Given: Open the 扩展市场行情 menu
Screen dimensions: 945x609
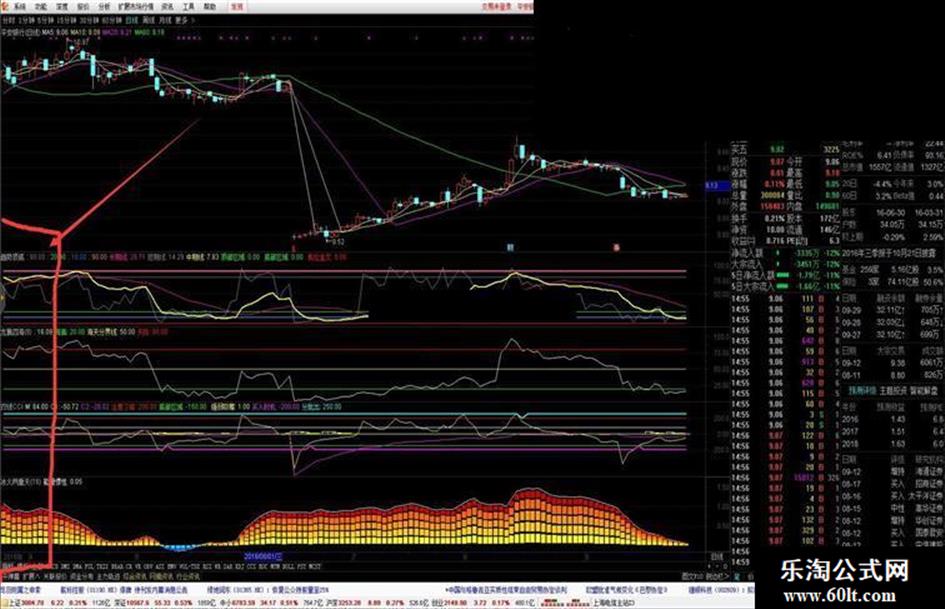Looking at the screenshot, I should coord(136,7).
